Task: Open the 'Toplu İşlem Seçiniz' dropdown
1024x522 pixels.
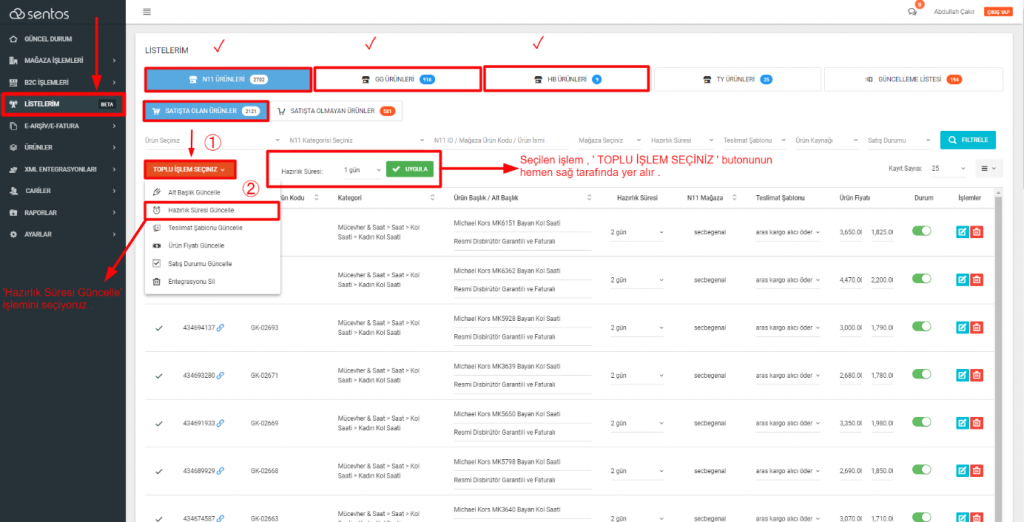Action: [189, 170]
